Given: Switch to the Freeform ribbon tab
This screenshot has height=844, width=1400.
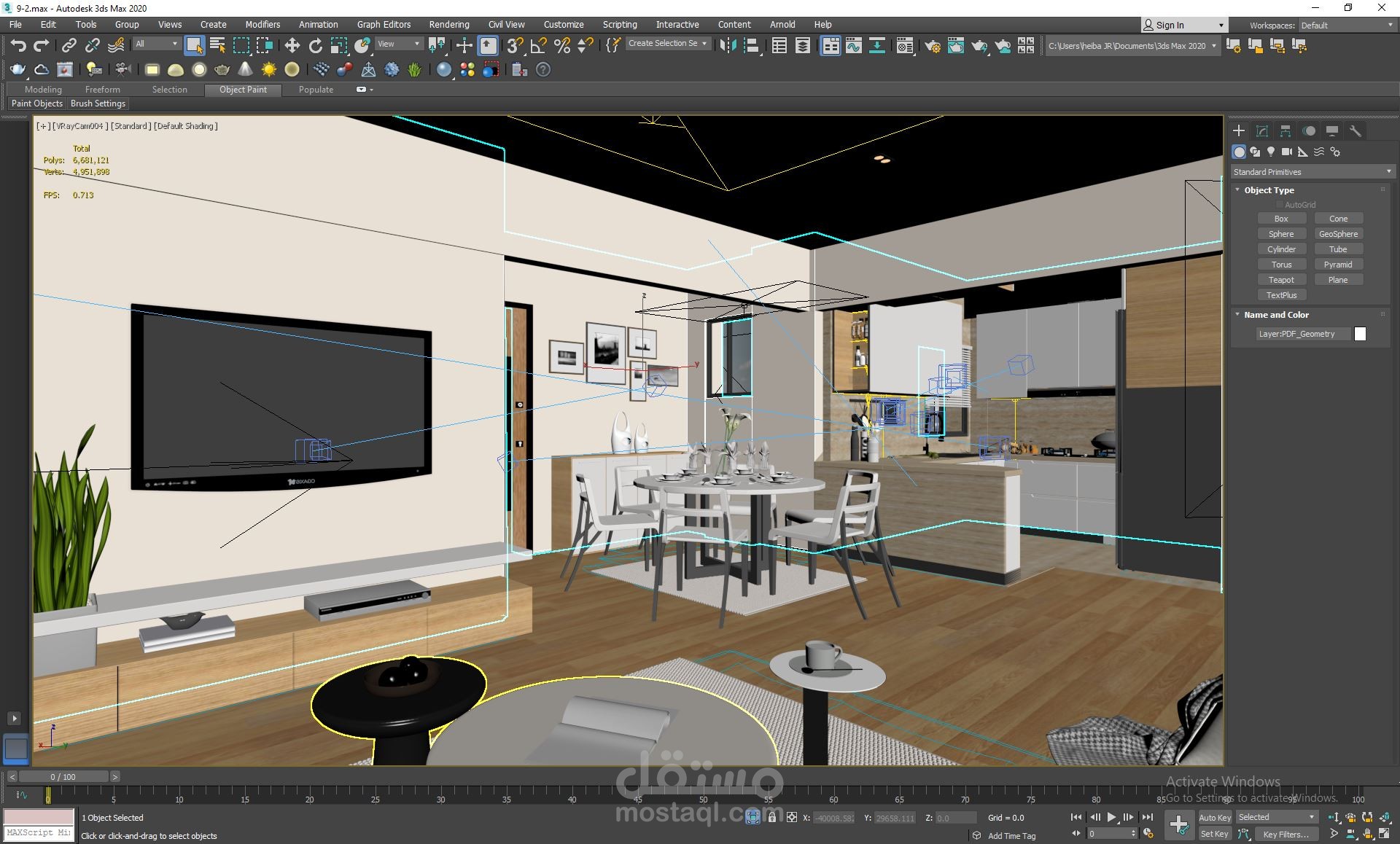Looking at the screenshot, I should coord(102,89).
